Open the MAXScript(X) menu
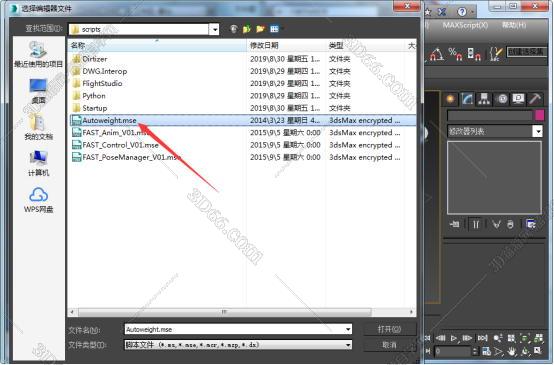This screenshot has width=554, height=365. click(465, 25)
